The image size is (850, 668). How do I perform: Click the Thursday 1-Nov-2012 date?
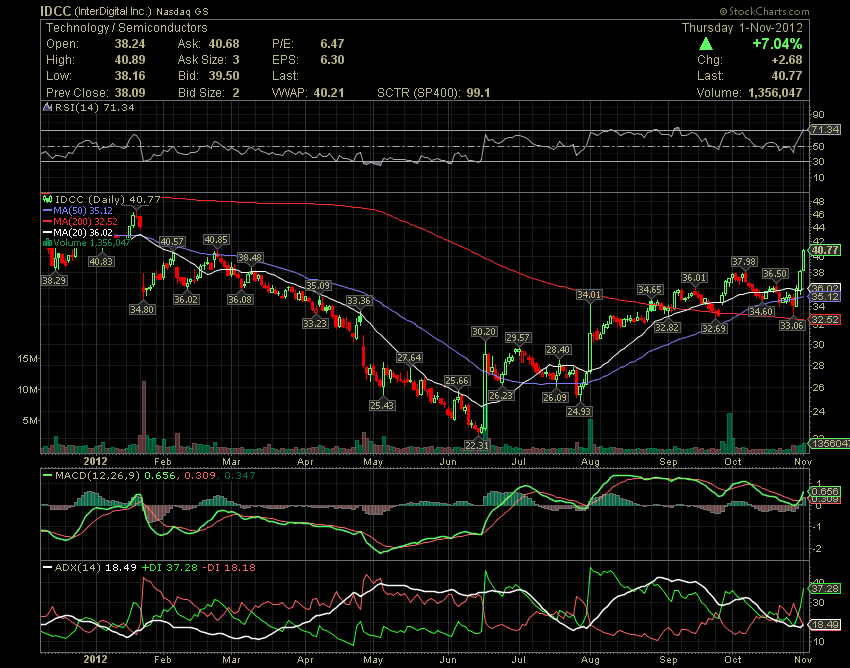click(742, 28)
